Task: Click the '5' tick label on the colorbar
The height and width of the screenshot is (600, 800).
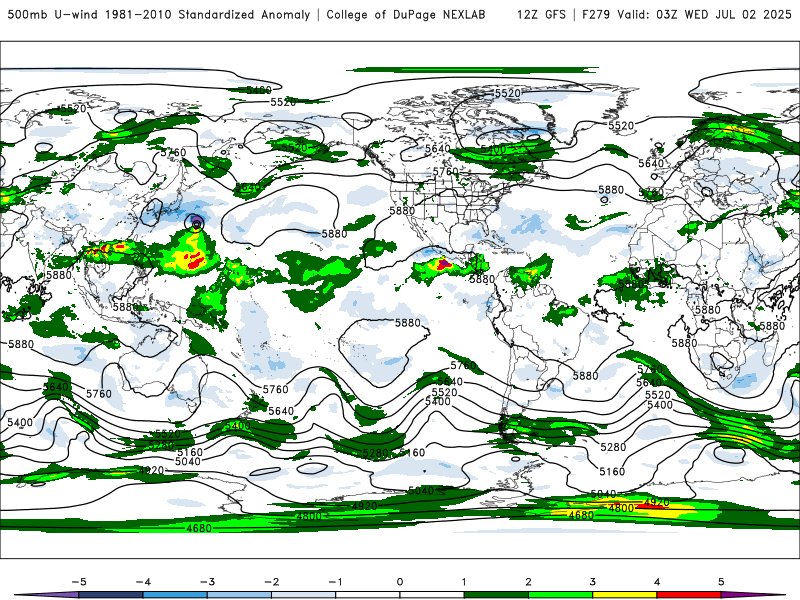Action: point(721,582)
